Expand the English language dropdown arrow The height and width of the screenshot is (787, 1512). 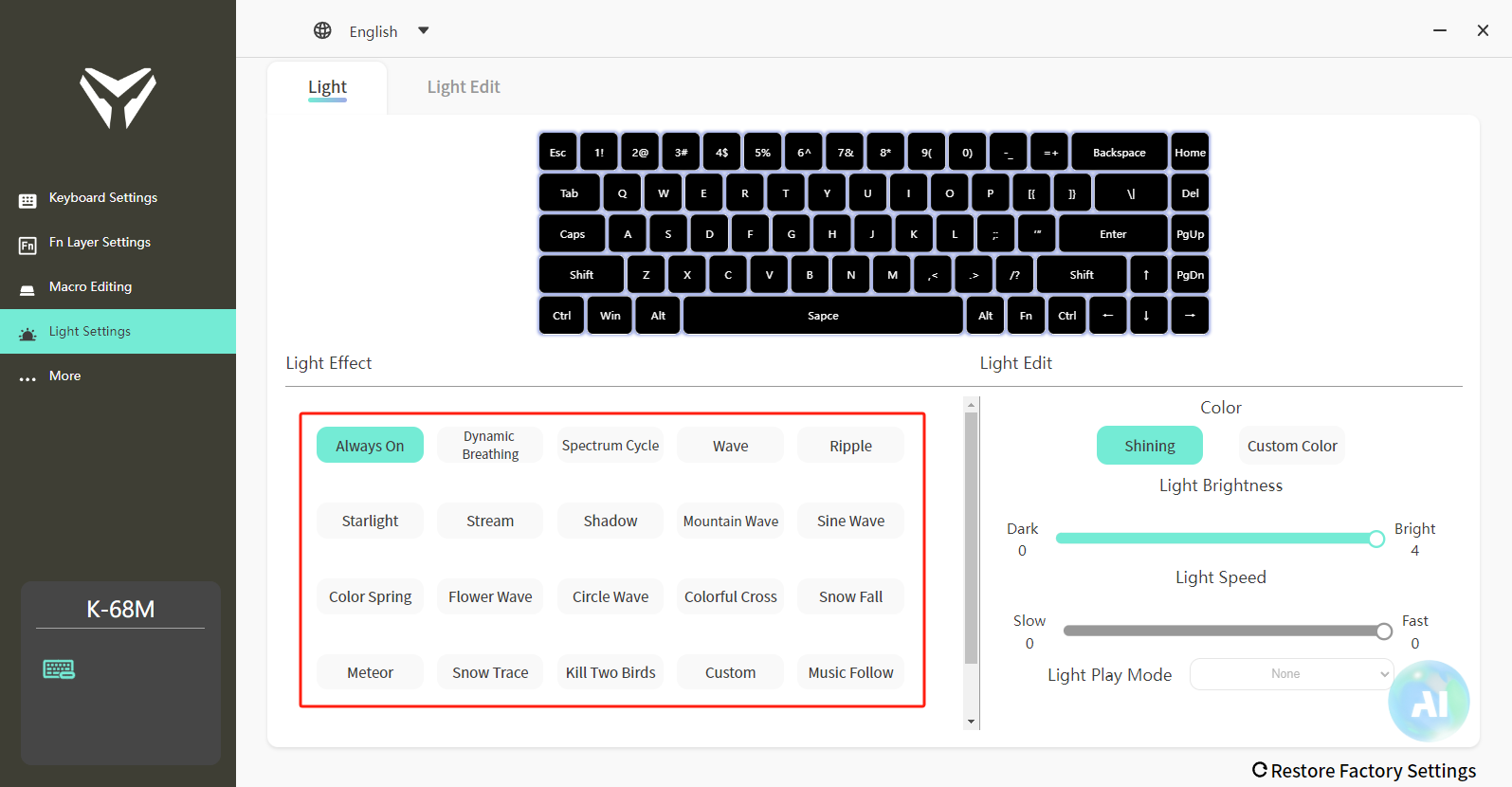point(424,30)
